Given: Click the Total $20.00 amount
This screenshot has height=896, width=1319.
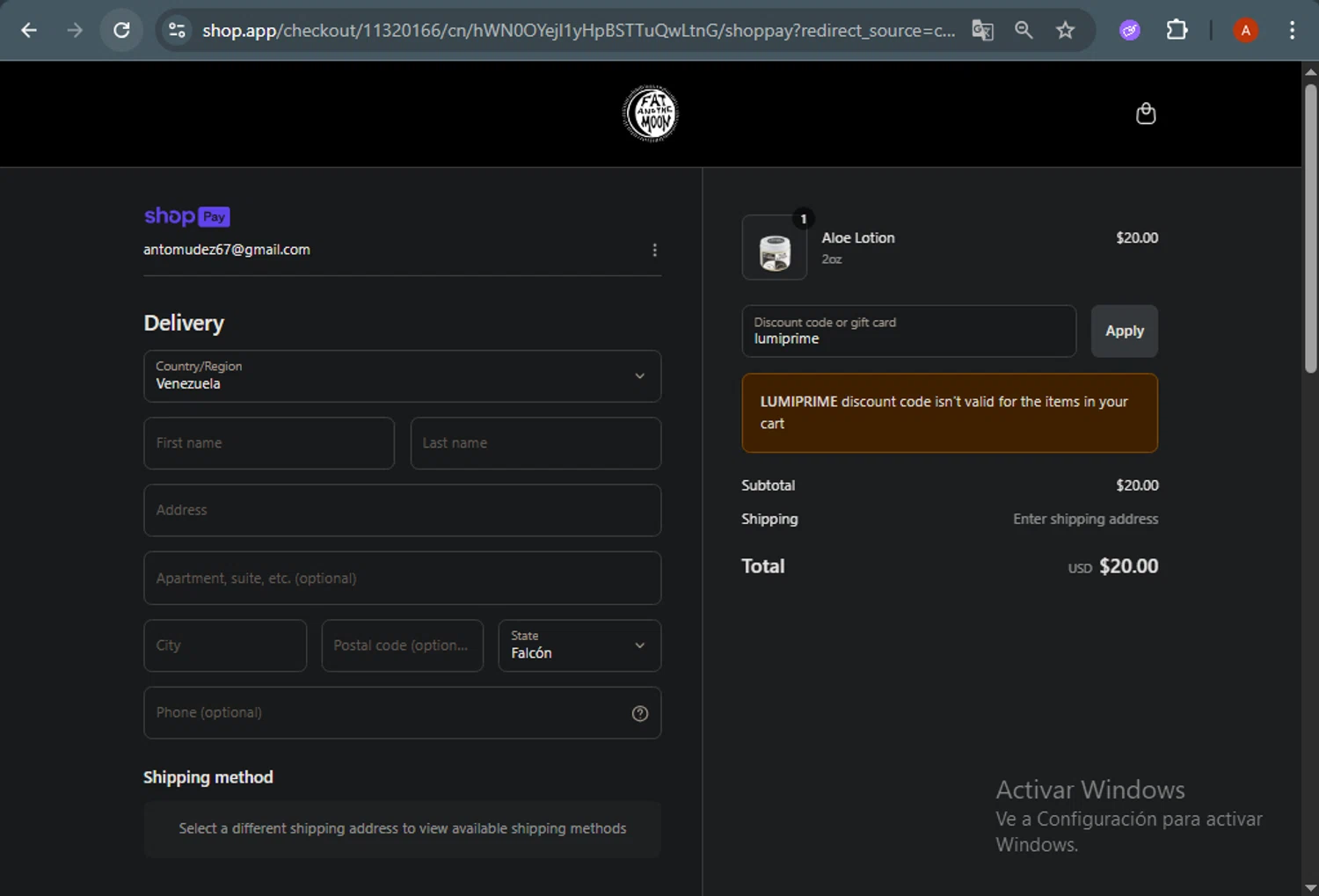Looking at the screenshot, I should [1128, 566].
